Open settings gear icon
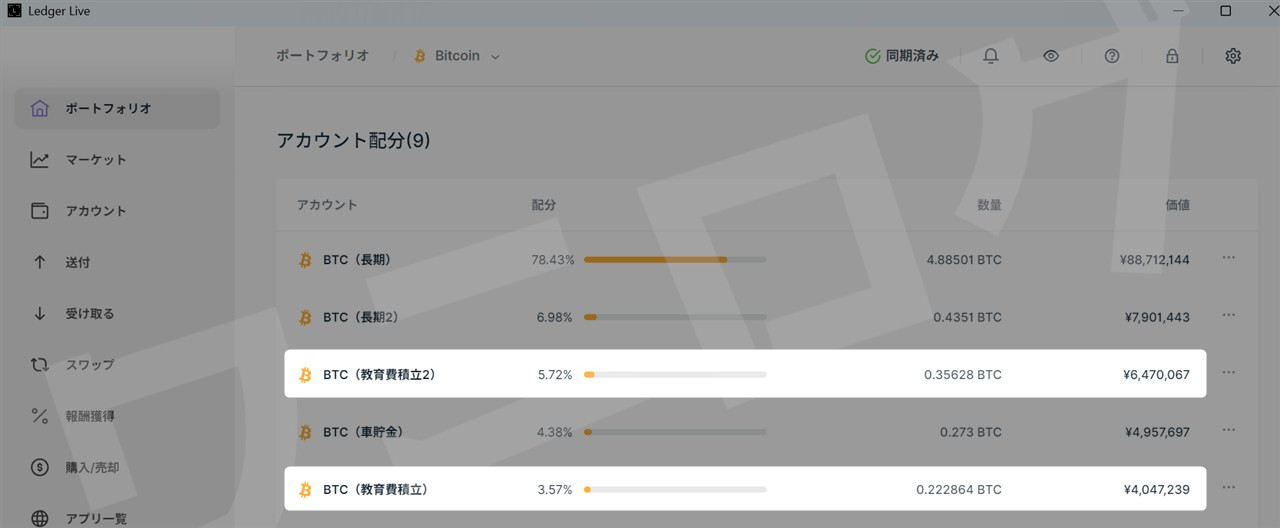 tap(1233, 56)
